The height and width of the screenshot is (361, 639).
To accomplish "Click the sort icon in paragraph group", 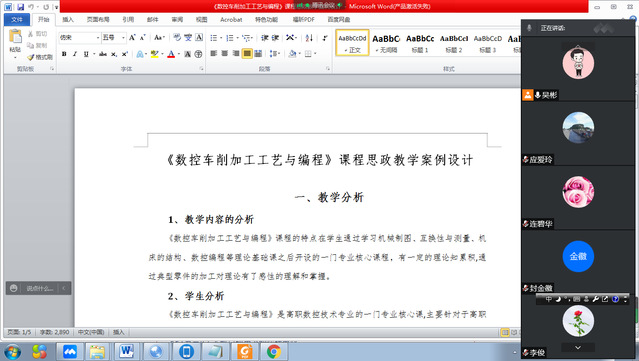I will (x=309, y=38).
